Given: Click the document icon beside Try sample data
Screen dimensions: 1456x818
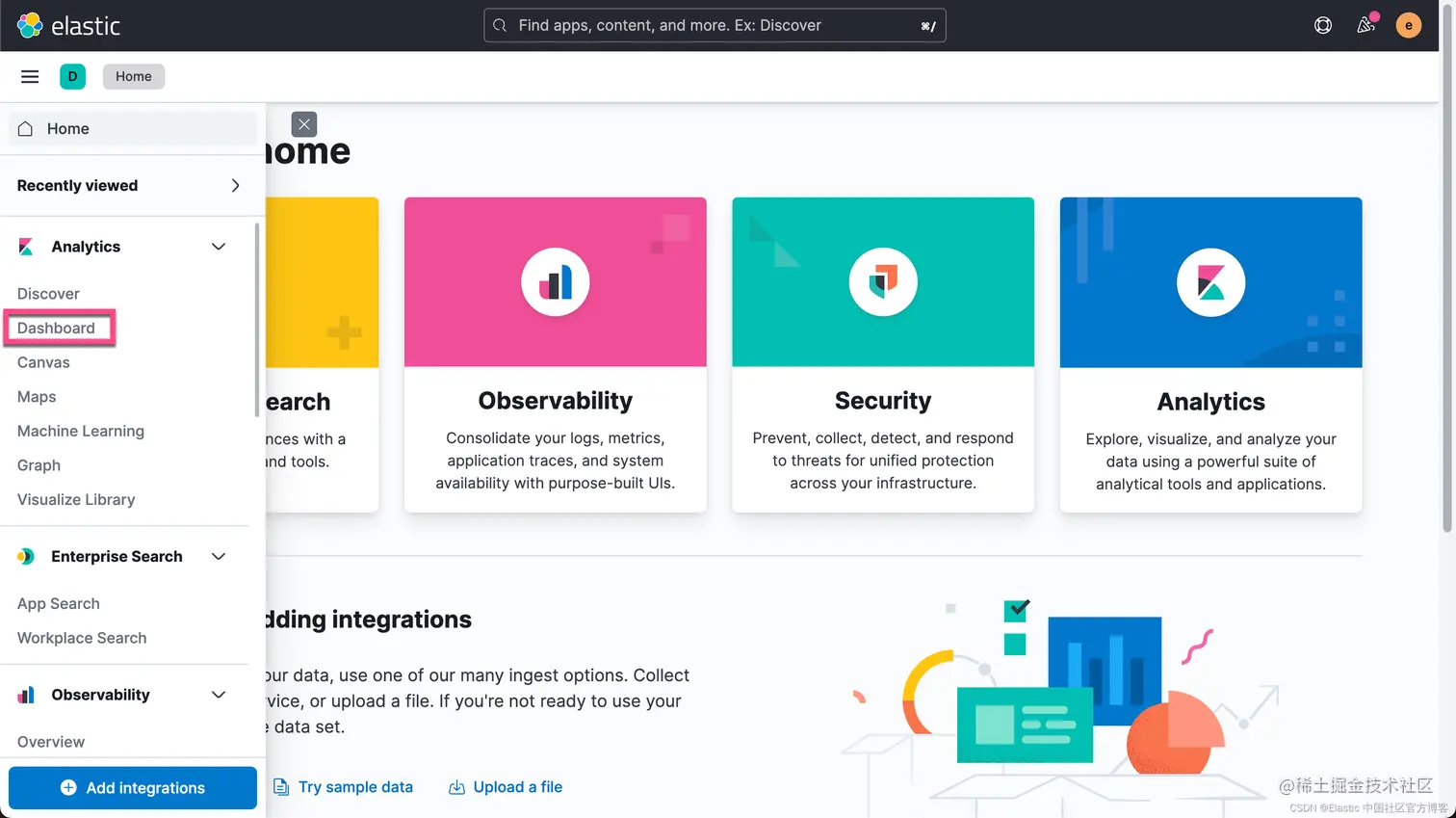Looking at the screenshot, I should [x=280, y=787].
